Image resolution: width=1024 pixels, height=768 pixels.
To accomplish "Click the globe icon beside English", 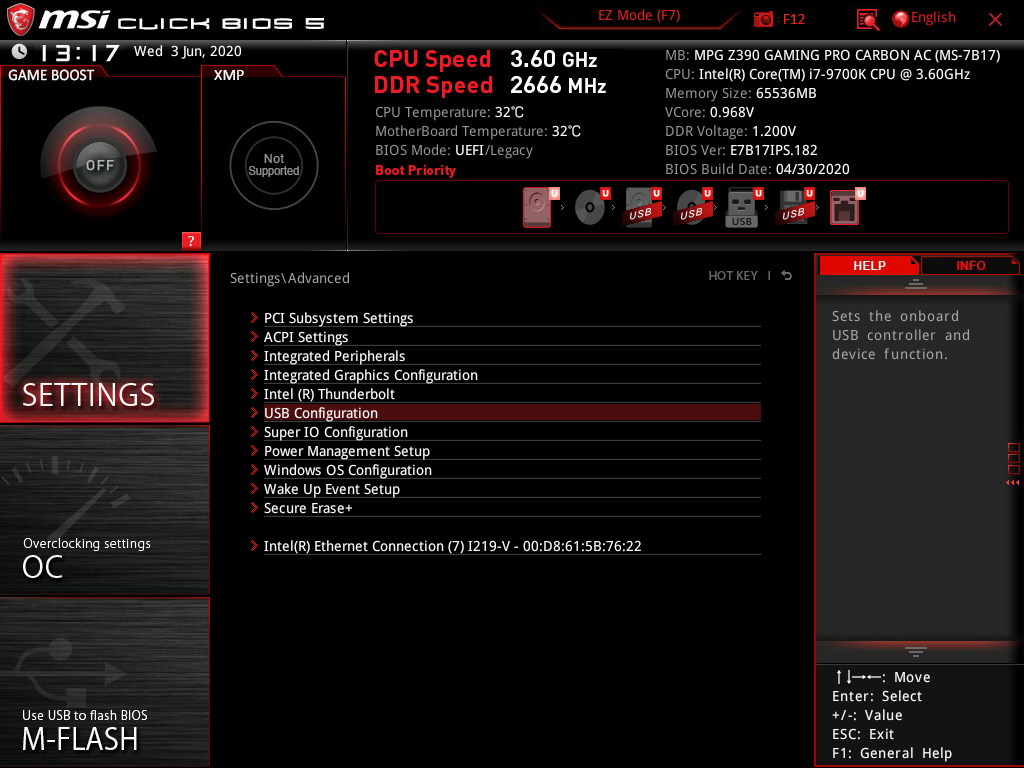I will point(901,19).
